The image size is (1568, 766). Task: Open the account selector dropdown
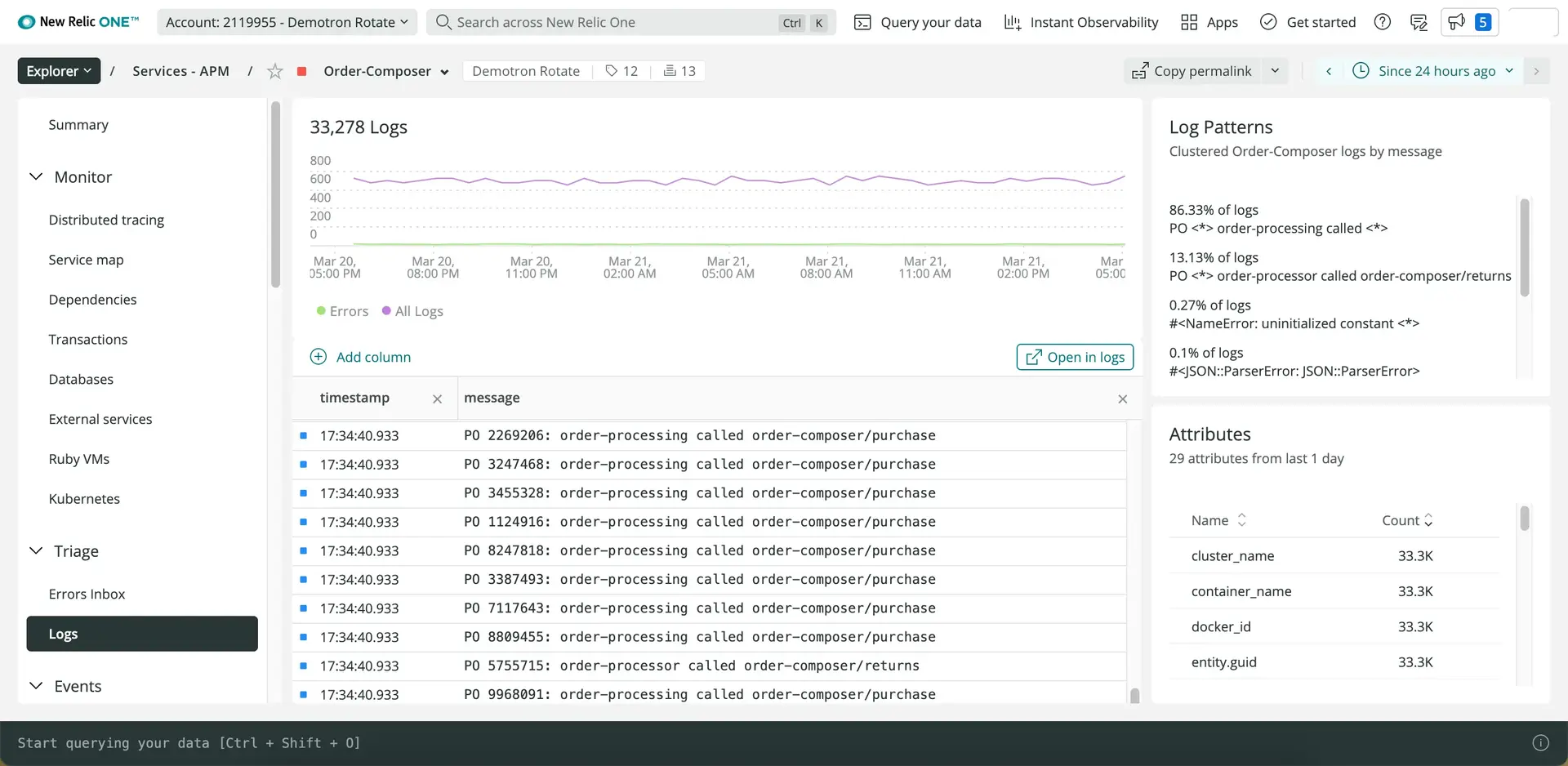pos(287,22)
